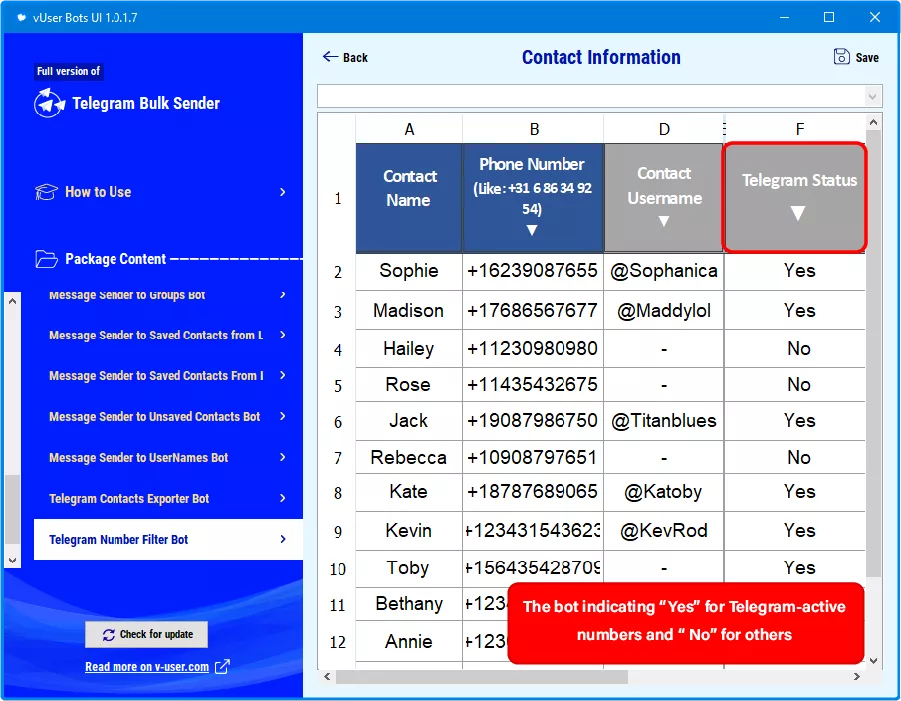Screen dimensions: 901x701
Task: Click the table vertical scrollbar up arrow
Action: [873, 122]
